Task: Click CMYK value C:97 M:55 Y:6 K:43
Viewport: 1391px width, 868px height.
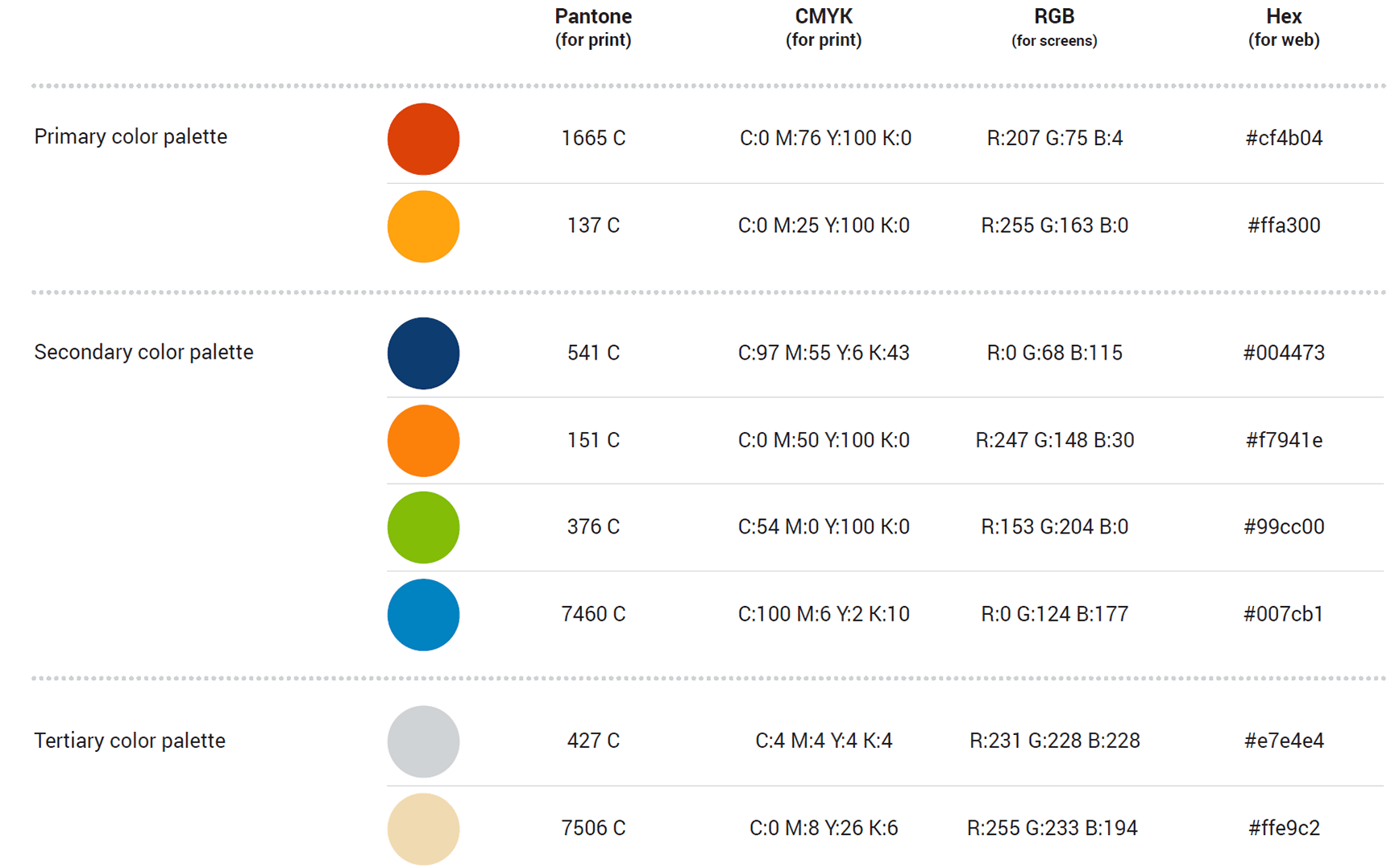Action: click(x=824, y=352)
